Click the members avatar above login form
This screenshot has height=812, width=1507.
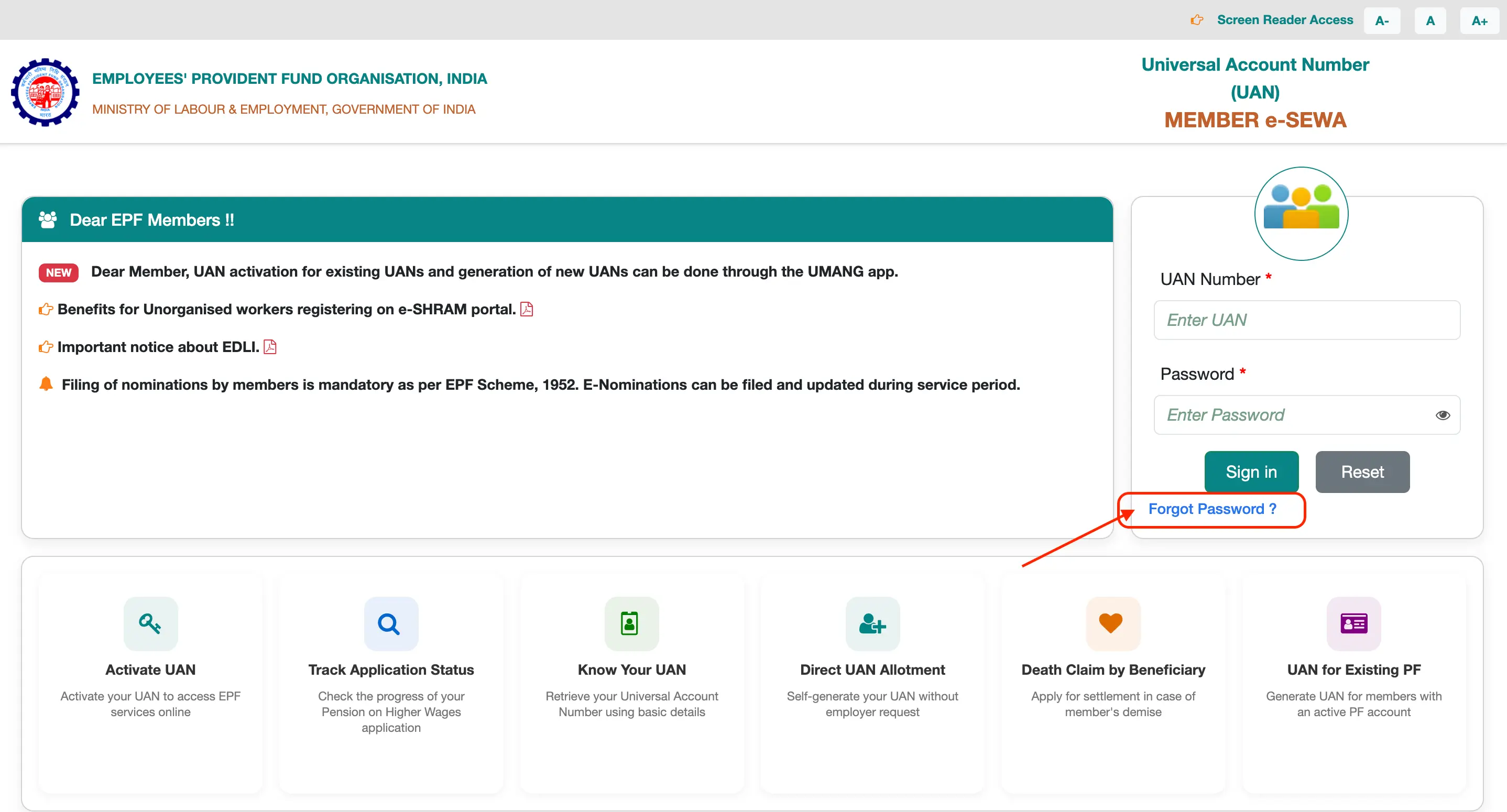tap(1301, 214)
